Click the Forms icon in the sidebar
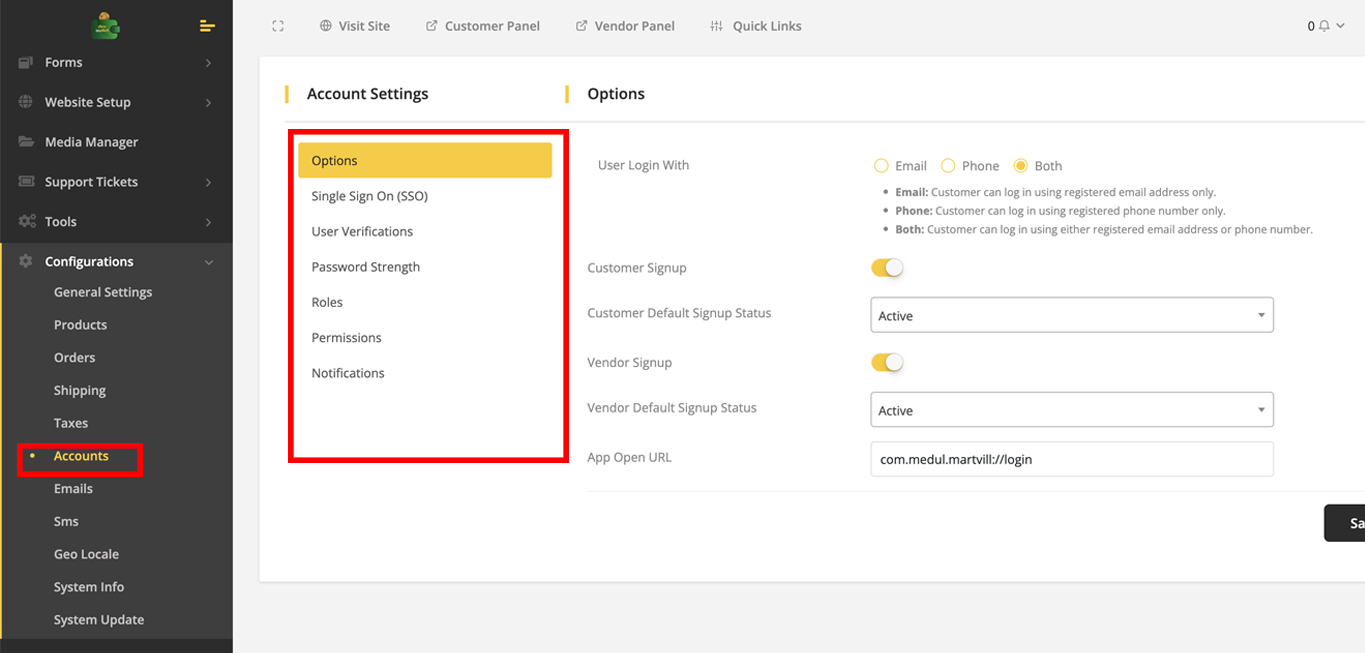The height and width of the screenshot is (653, 1365). [26, 62]
